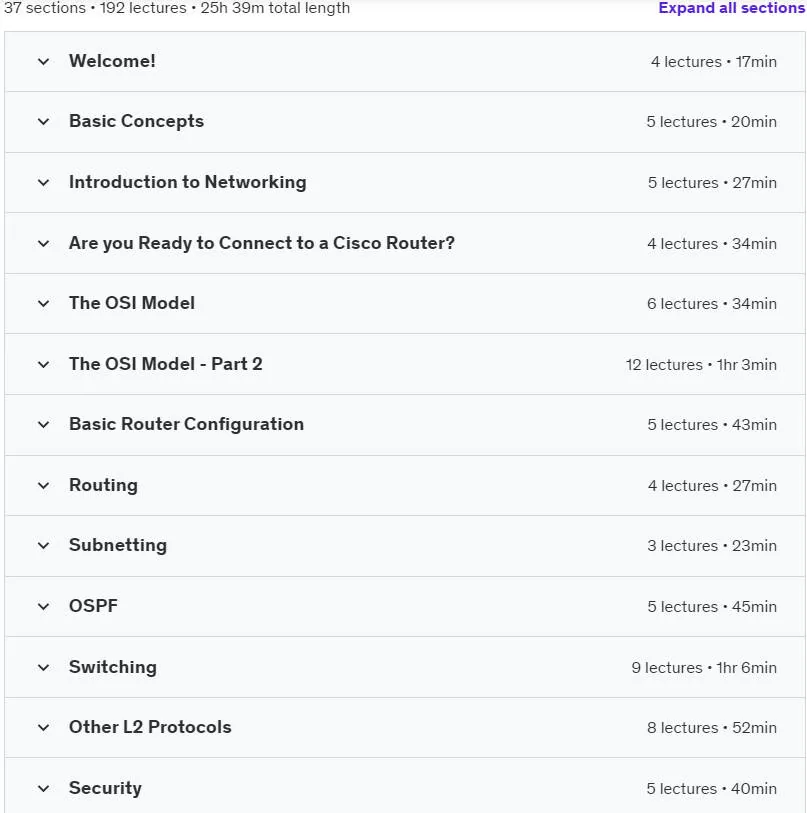Expand the Other L2 Protocols chevron
The height and width of the screenshot is (813, 807).
pyautogui.click(x=44, y=727)
